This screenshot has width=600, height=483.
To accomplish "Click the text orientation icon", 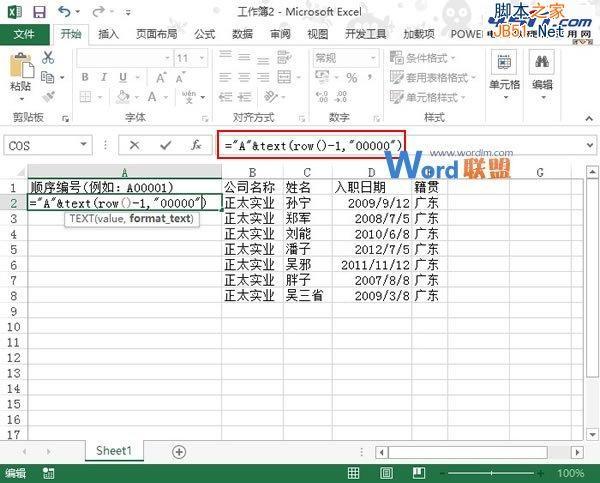I will pyautogui.click(x=271, y=97).
